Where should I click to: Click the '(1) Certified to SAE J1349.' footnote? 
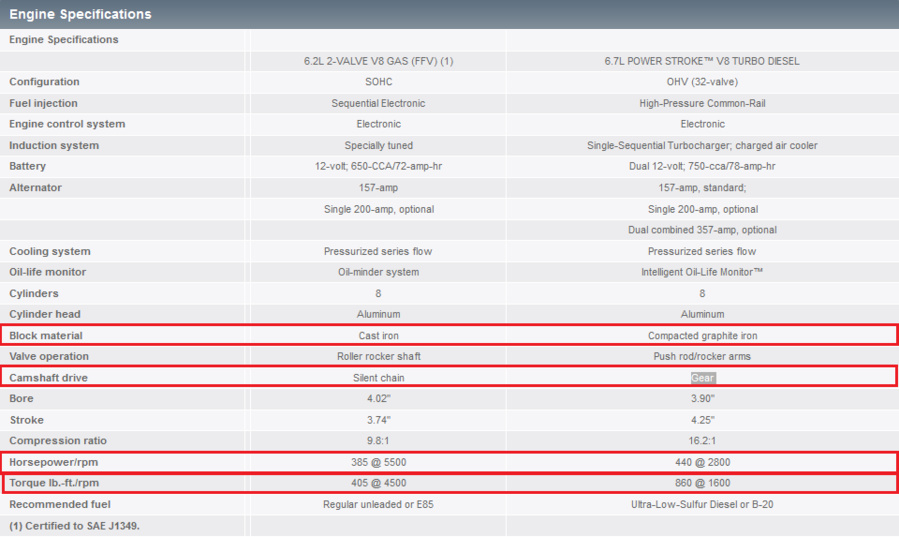75,526
